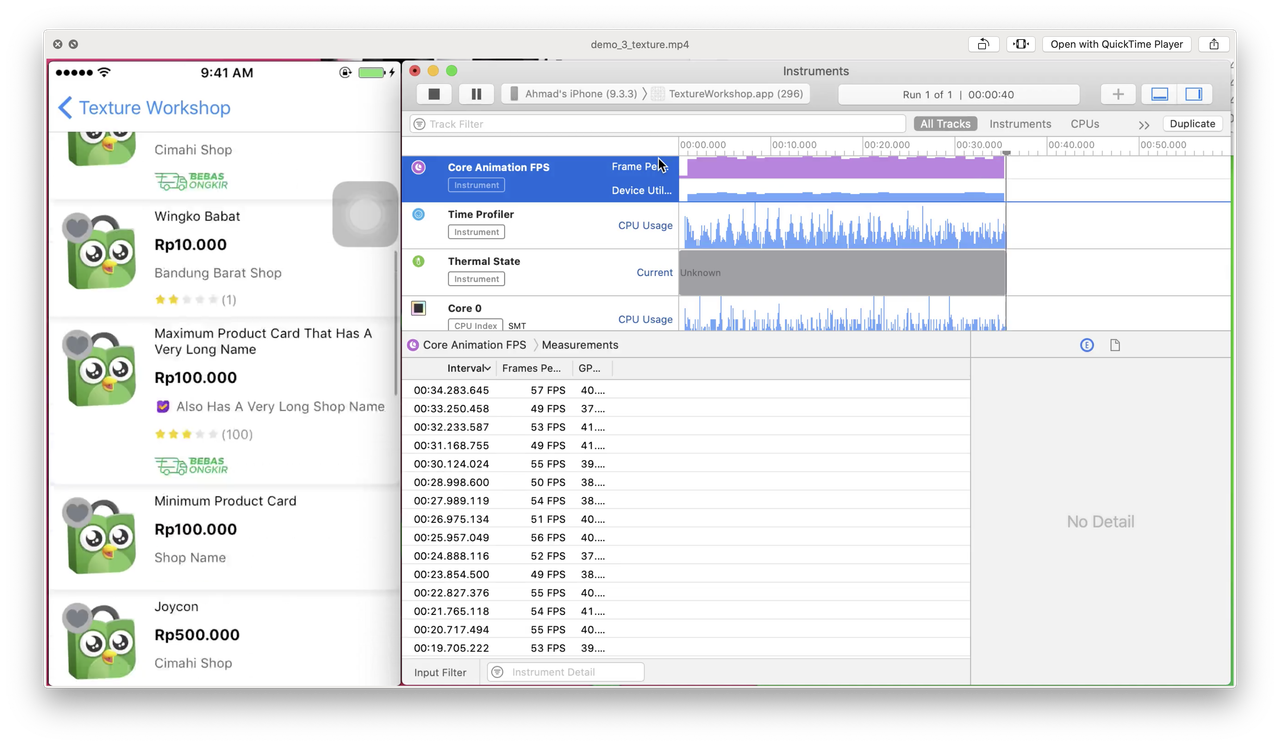The height and width of the screenshot is (746, 1280).
Task: Click the CPU Index badge under Core 0
Action: click(x=475, y=326)
